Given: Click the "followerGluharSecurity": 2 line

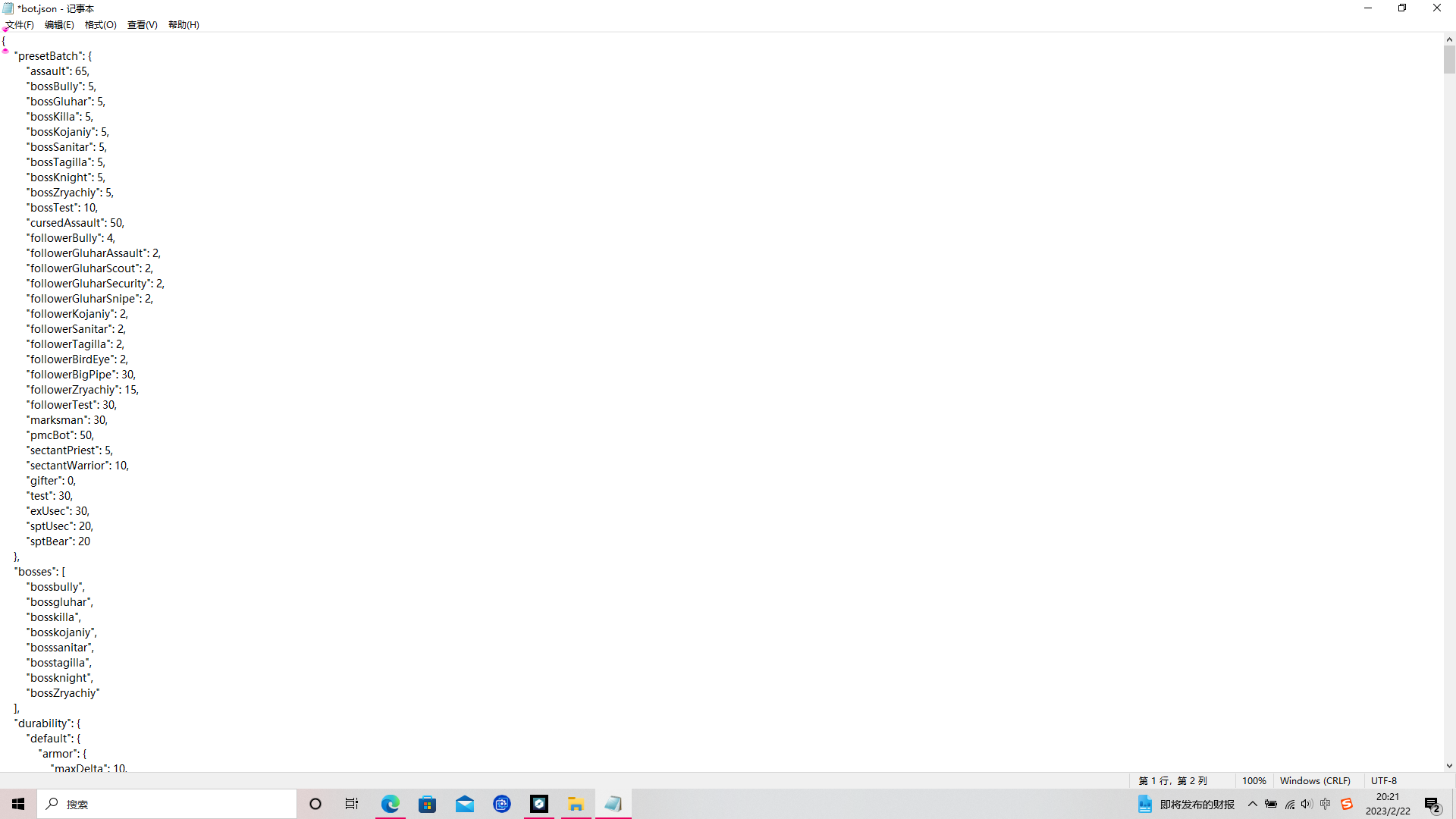Looking at the screenshot, I should [x=96, y=284].
